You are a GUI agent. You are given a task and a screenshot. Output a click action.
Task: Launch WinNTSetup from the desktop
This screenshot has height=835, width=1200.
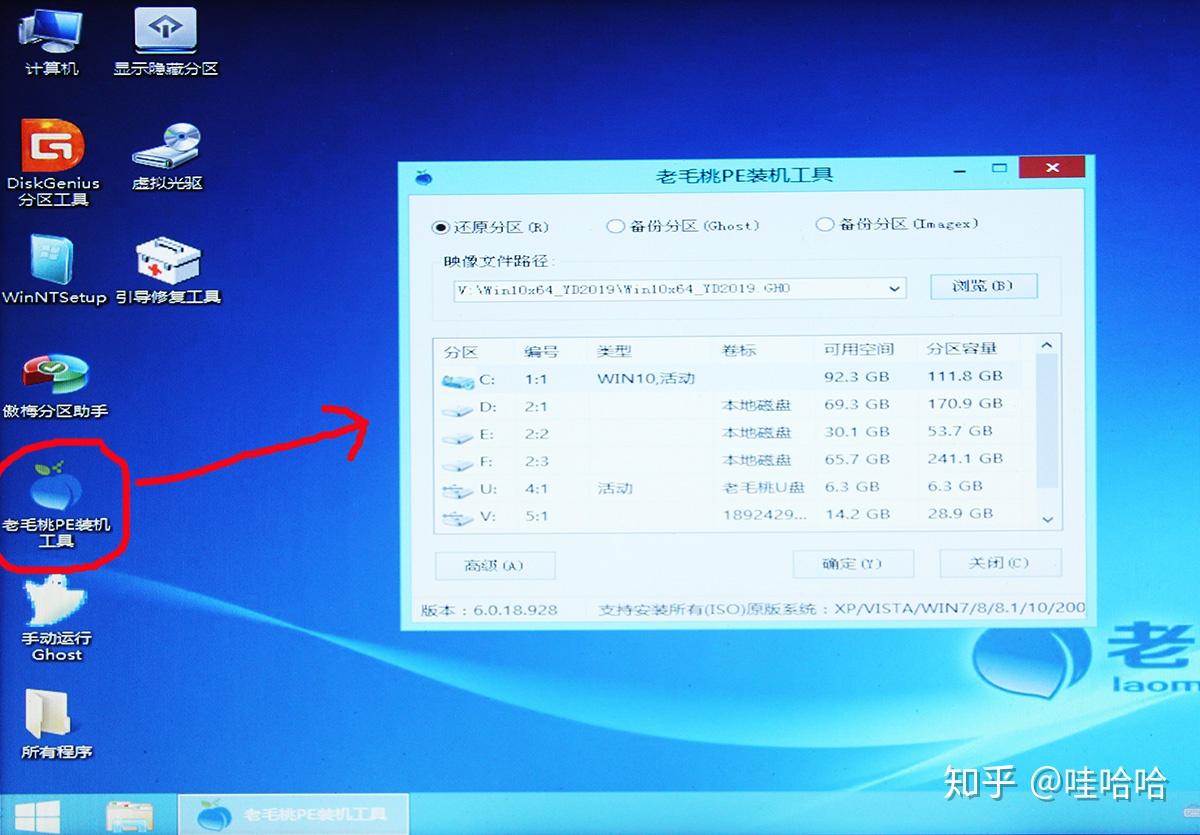click(x=53, y=264)
